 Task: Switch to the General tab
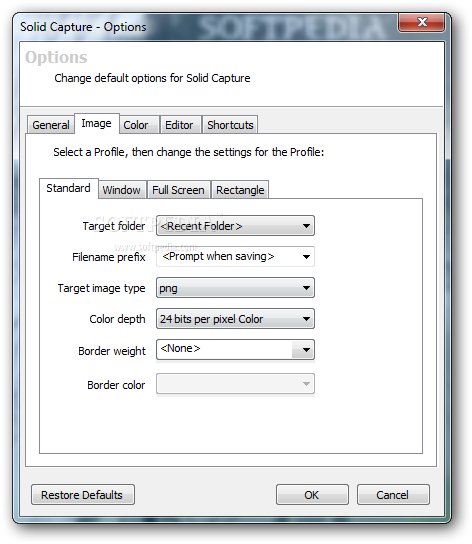pyautogui.click(x=51, y=125)
